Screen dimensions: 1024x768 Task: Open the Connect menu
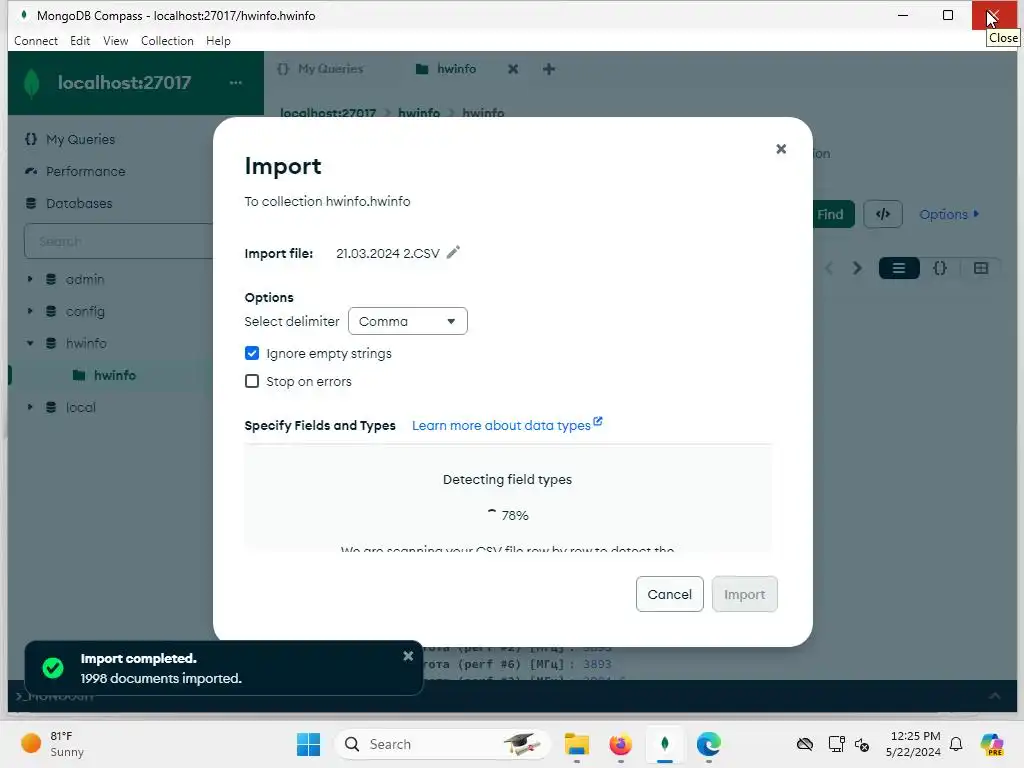[x=36, y=40]
